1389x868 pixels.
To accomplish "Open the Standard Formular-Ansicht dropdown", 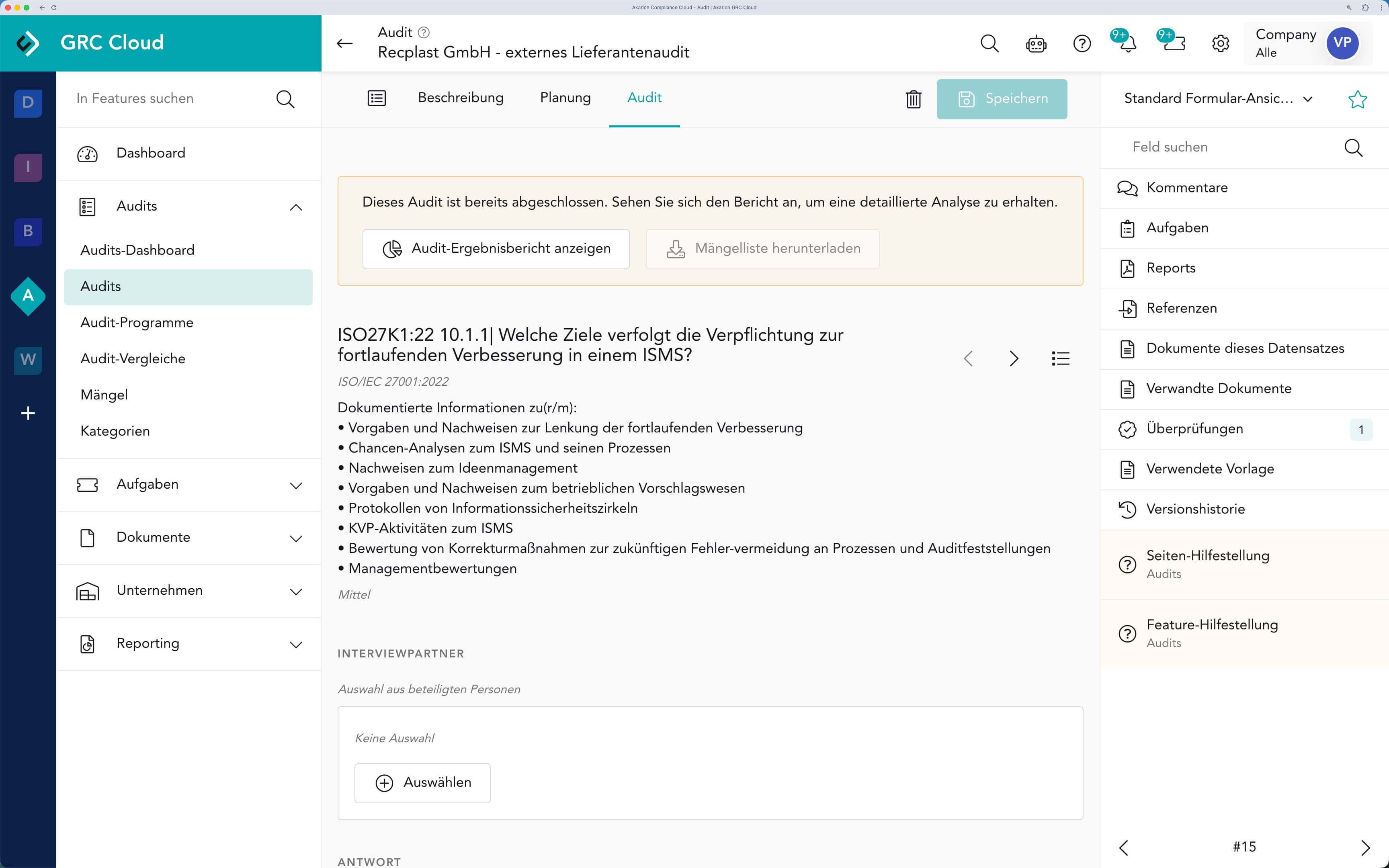I will (1217, 99).
